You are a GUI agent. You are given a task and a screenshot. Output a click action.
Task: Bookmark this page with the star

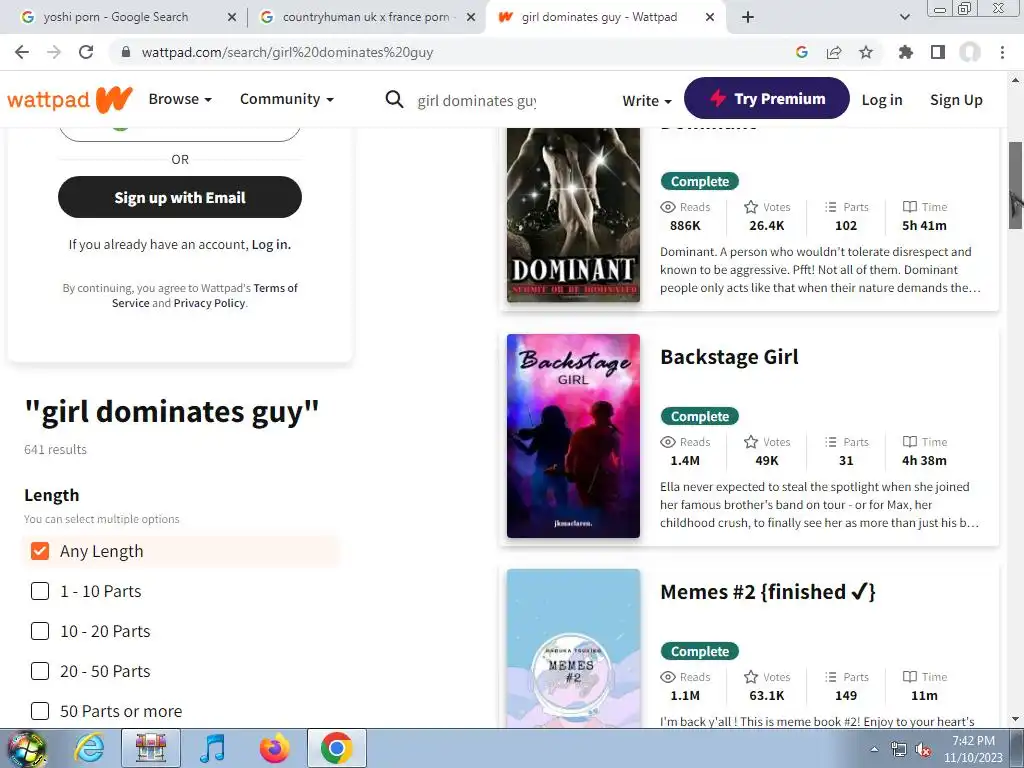tap(866, 52)
